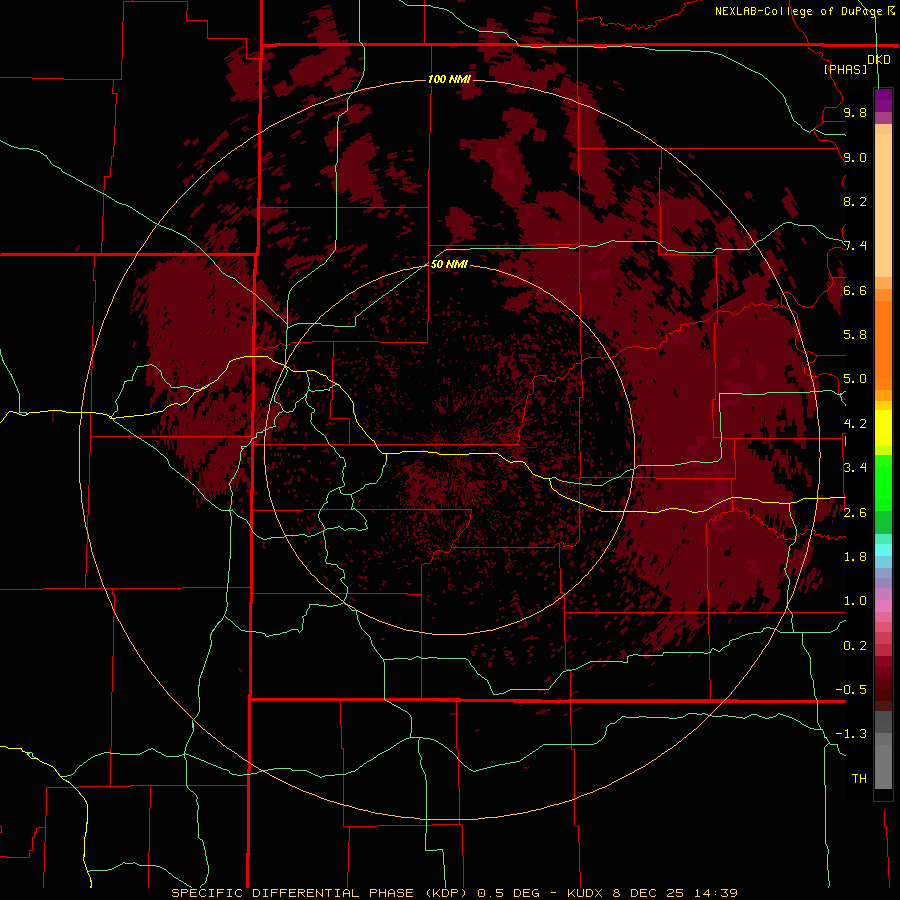Image resolution: width=900 pixels, height=900 pixels.
Task: Click the green segment of the color bar
Action: coord(883,483)
